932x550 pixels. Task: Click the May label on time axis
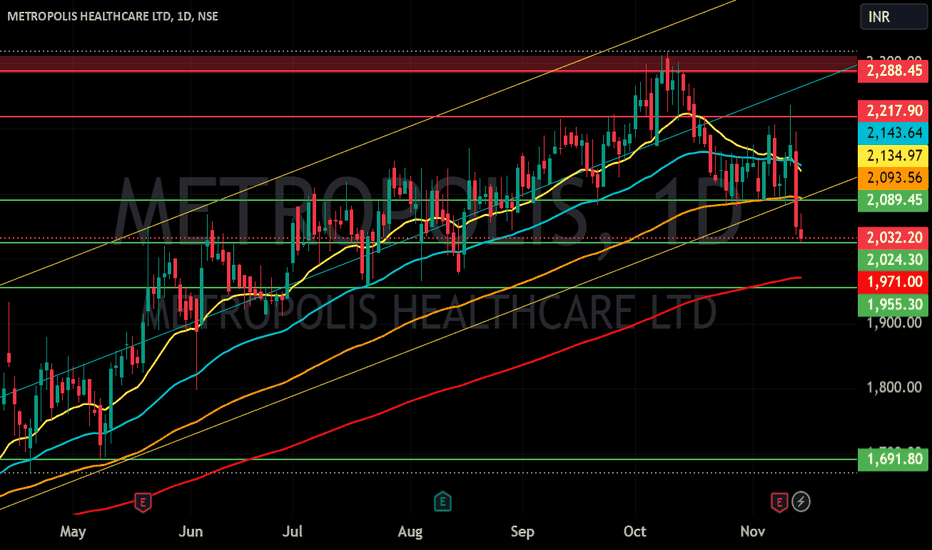coord(73,531)
